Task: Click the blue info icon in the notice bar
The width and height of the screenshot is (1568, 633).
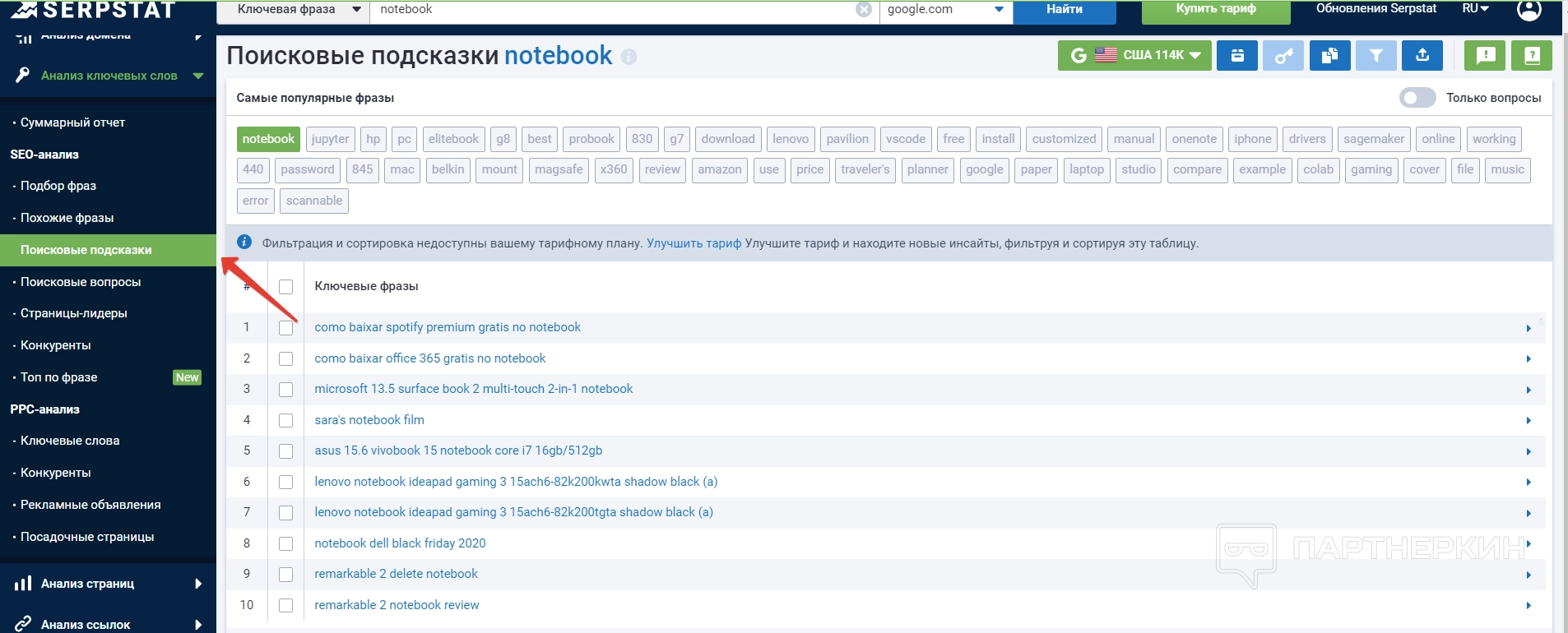Action: pos(244,242)
